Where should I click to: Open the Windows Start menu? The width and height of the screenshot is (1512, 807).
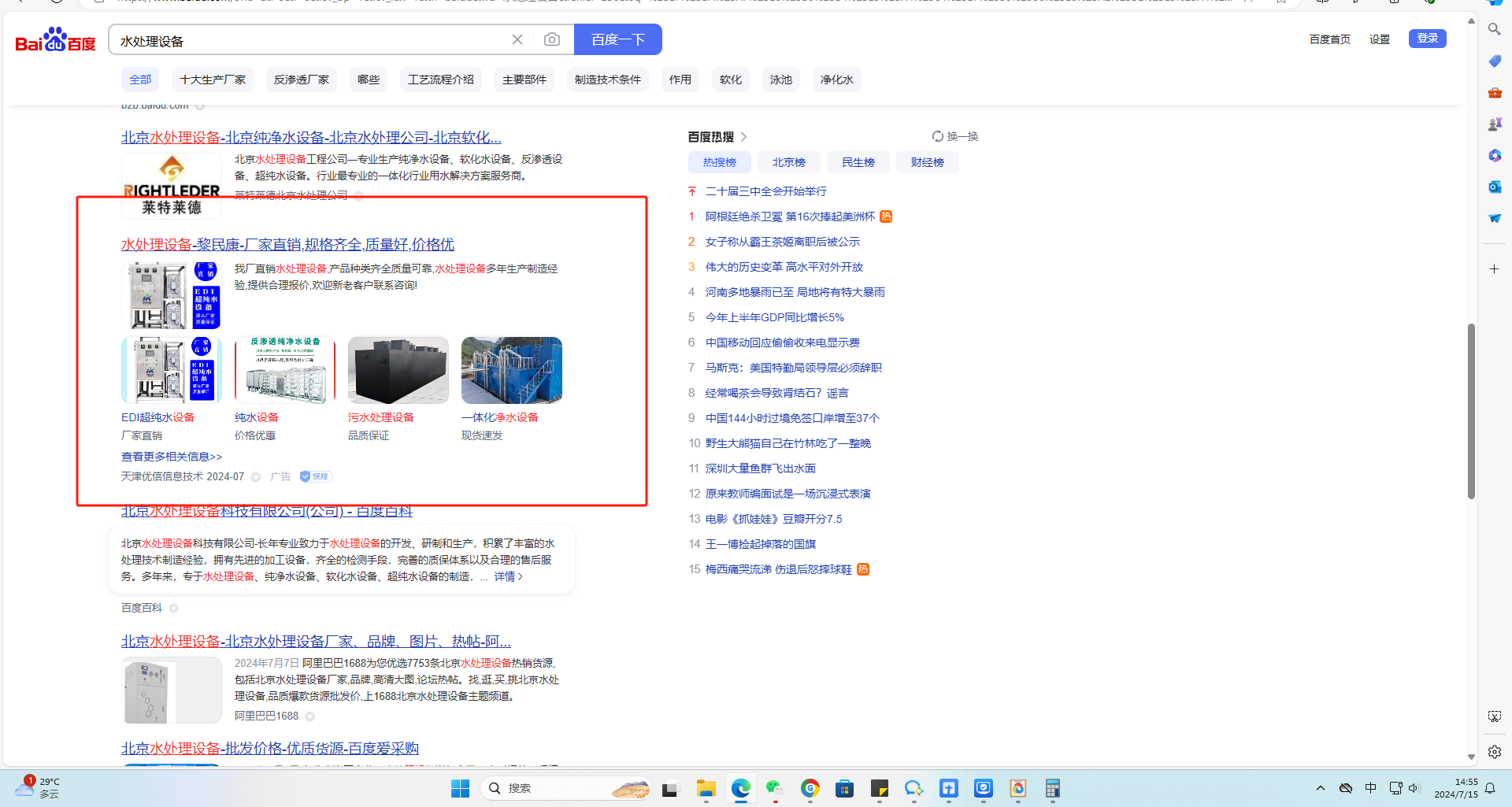pos(461,788)
